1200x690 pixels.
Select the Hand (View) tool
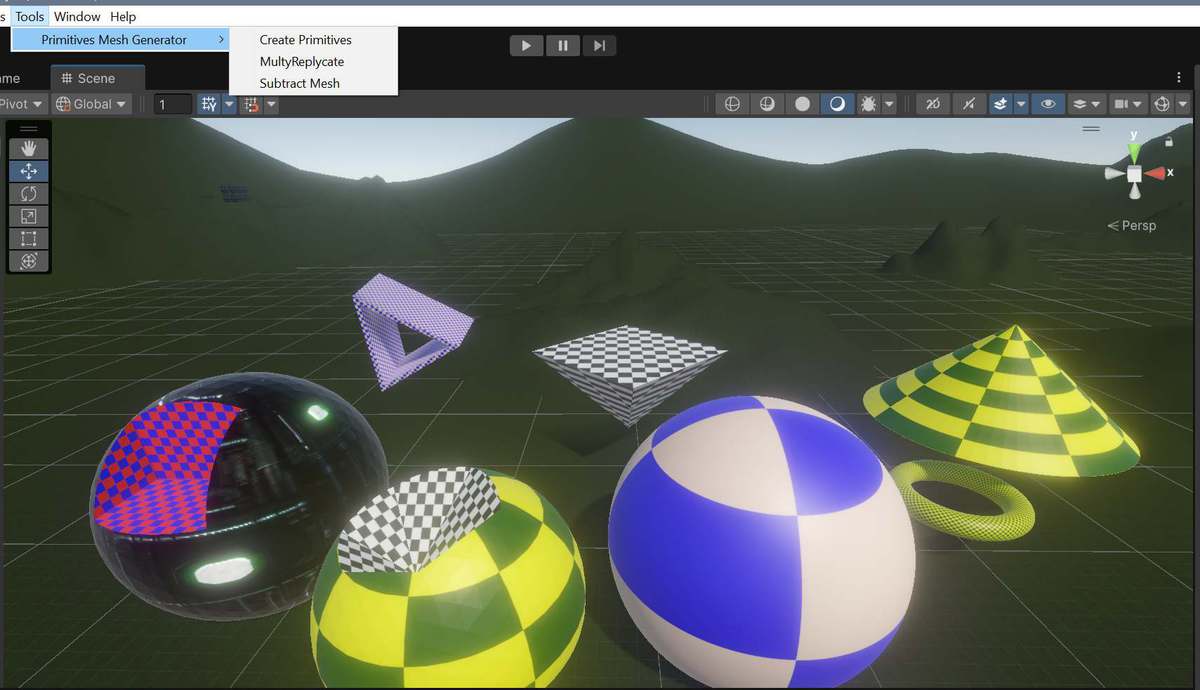point(28,149)
